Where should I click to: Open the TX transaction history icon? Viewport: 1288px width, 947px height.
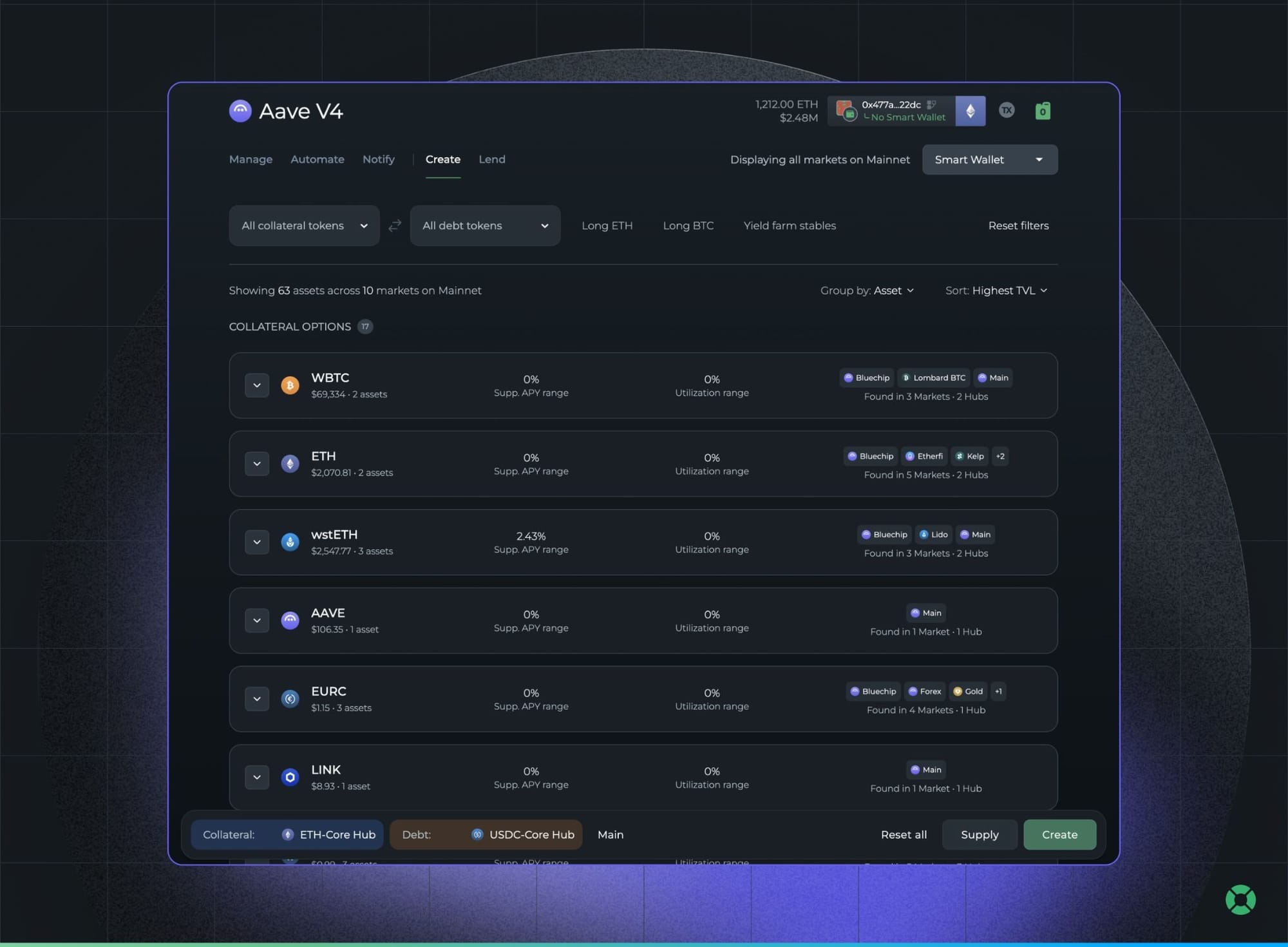click(1007, 110)
